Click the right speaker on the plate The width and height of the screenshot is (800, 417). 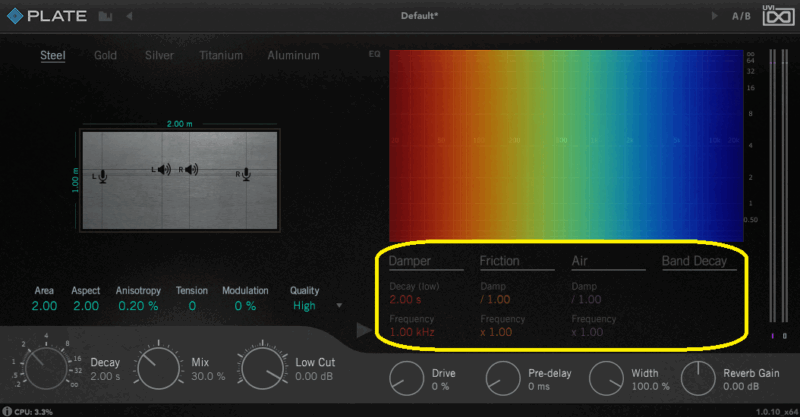click(191, 170)
